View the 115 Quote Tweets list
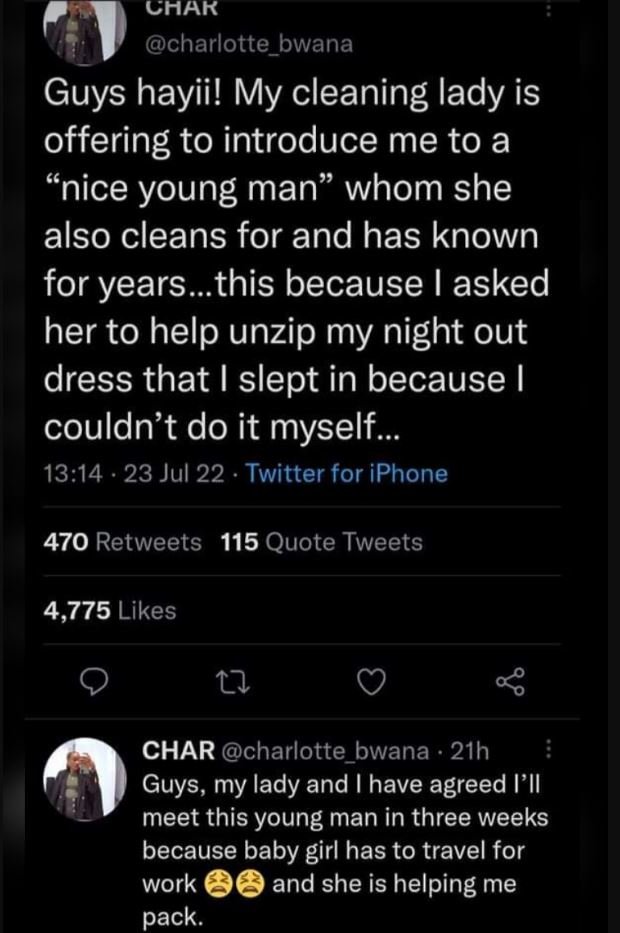This screenshot has width=620, height=933. coord(320,542)
